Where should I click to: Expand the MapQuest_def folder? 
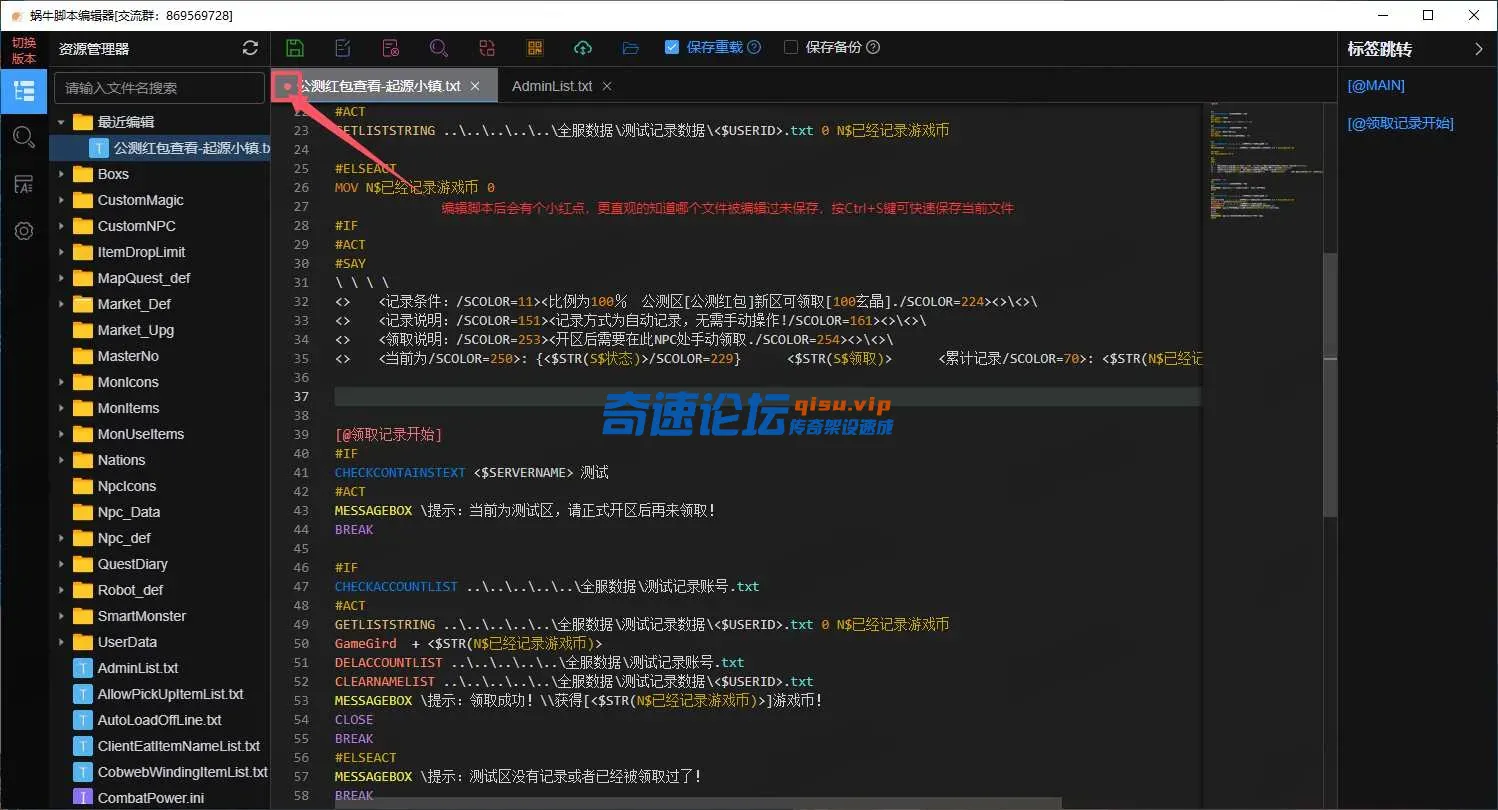[x=61, y=278]
